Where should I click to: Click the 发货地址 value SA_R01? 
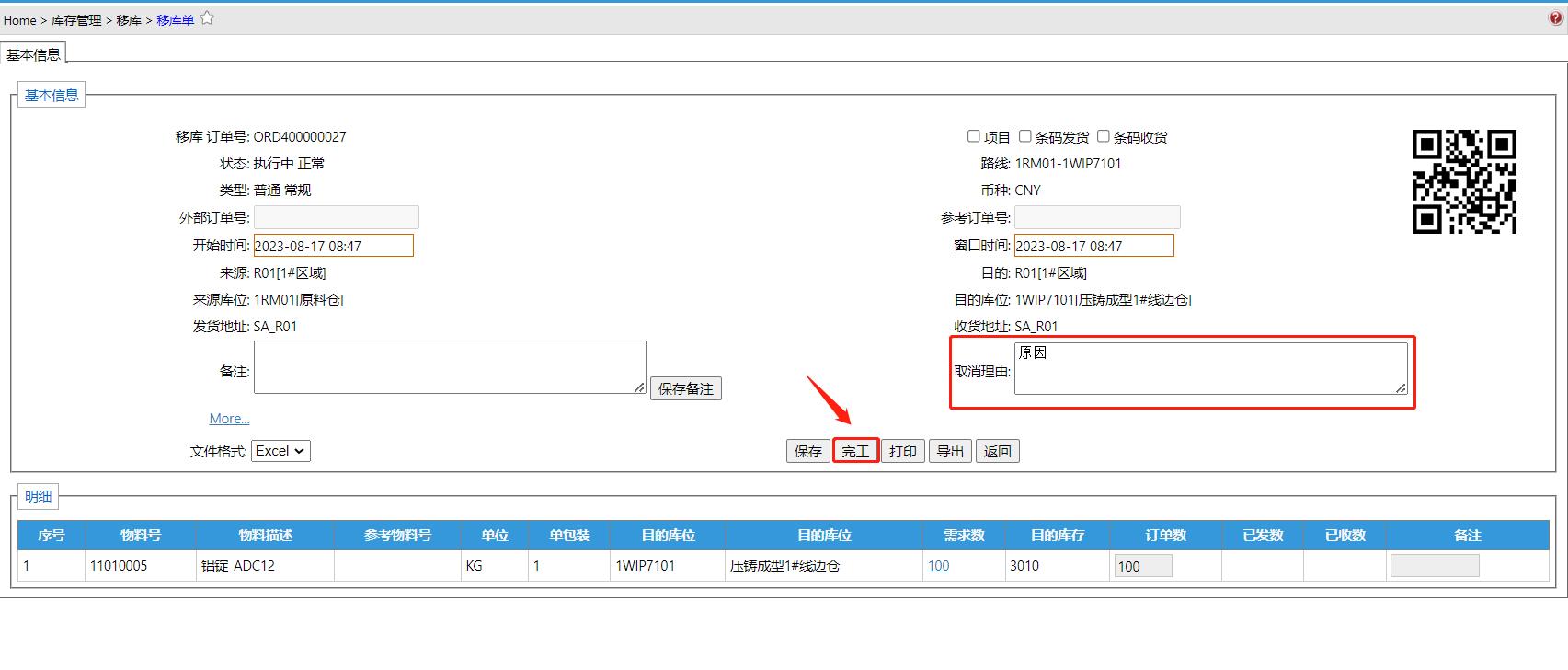pyautogui.click(x=275, y=327)
